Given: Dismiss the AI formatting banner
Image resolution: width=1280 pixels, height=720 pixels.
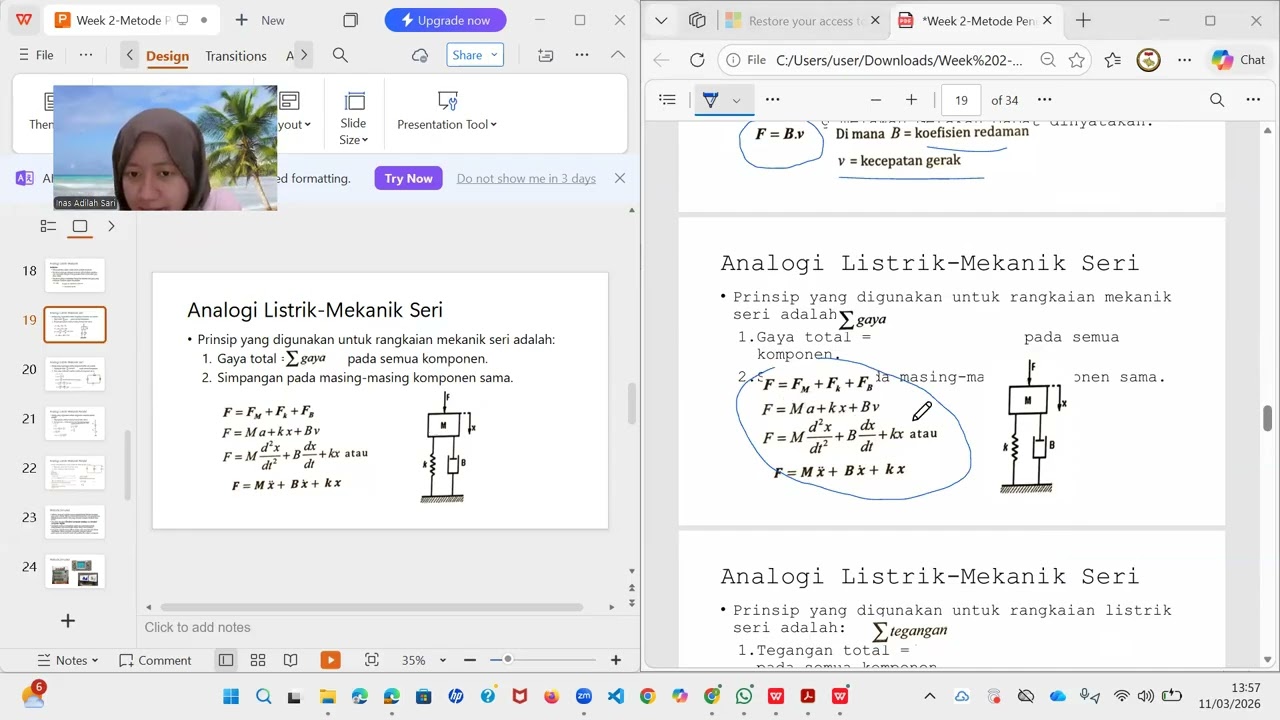Looking at the screenshot, I should pyautogui.click(x=620, y=178).
